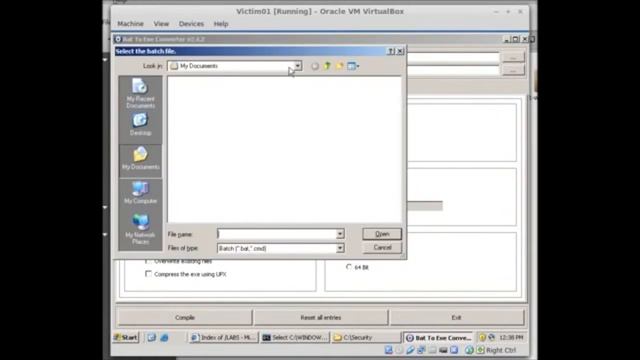Switch to the Select C:\WINDOW... command prompt taskbar item

tap(295, 338)
